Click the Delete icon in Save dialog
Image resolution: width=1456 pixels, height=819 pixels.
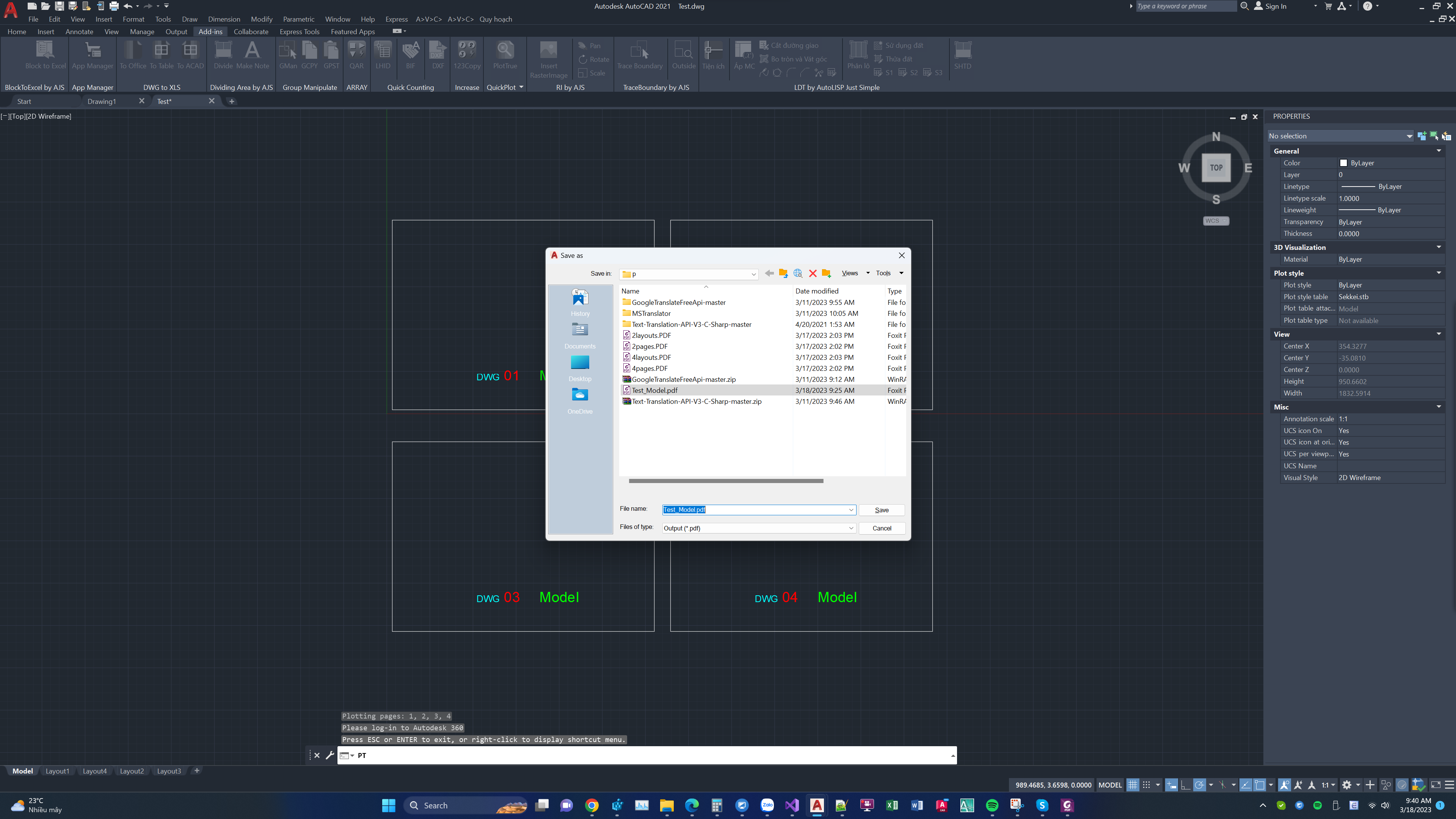tap(813, 273)
